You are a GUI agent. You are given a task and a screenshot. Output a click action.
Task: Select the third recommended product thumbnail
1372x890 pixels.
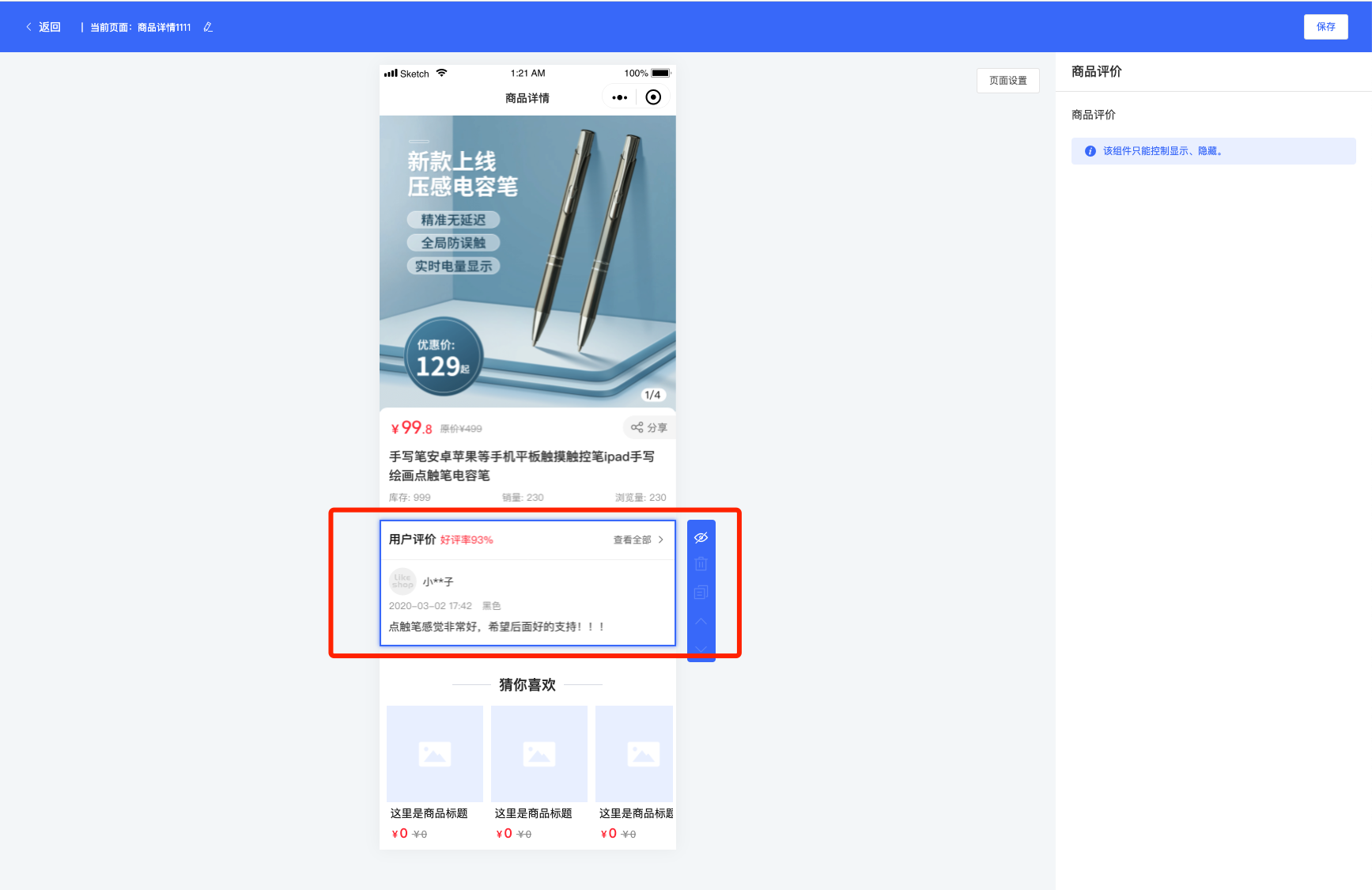coord(634,753)
